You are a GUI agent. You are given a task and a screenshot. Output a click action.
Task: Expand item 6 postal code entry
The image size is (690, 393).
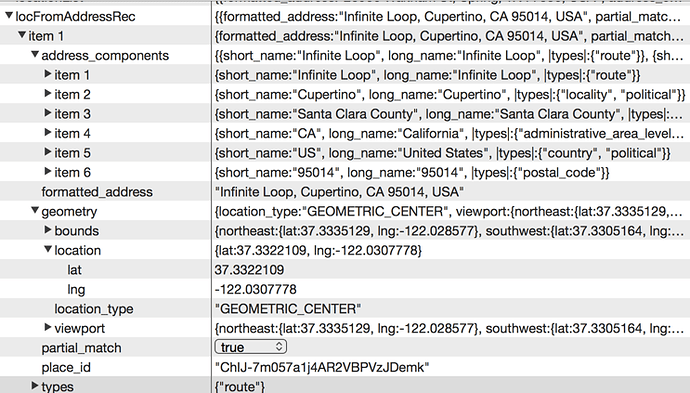(x=48, y=172)
